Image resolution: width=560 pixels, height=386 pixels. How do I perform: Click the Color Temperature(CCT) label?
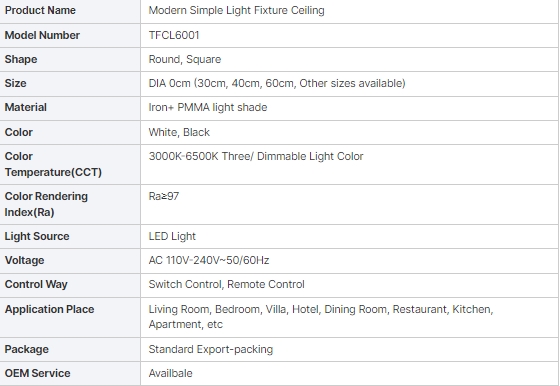coord(53,164)
